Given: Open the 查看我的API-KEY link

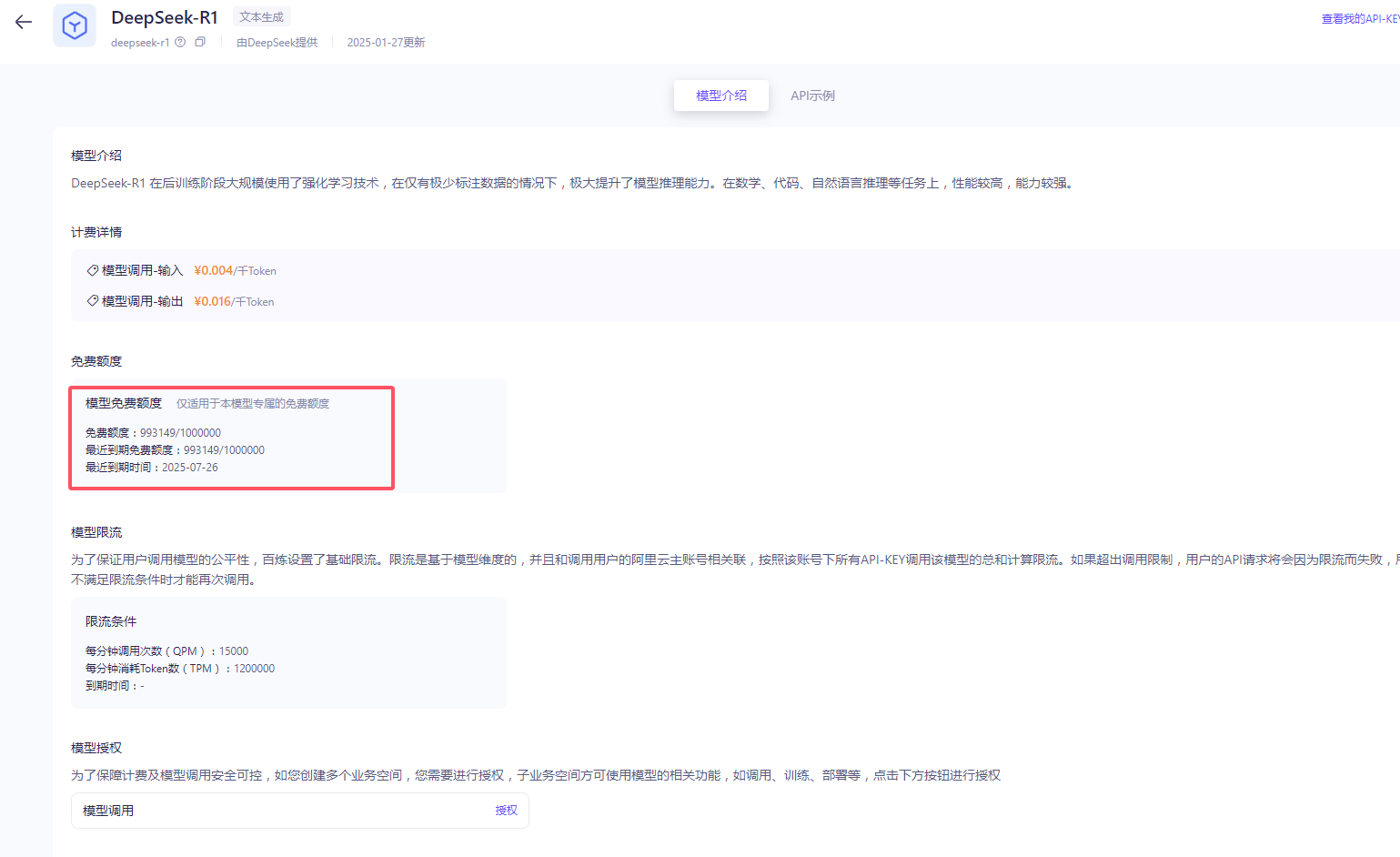Looking at the screenshot, I should click(1361, 19).
